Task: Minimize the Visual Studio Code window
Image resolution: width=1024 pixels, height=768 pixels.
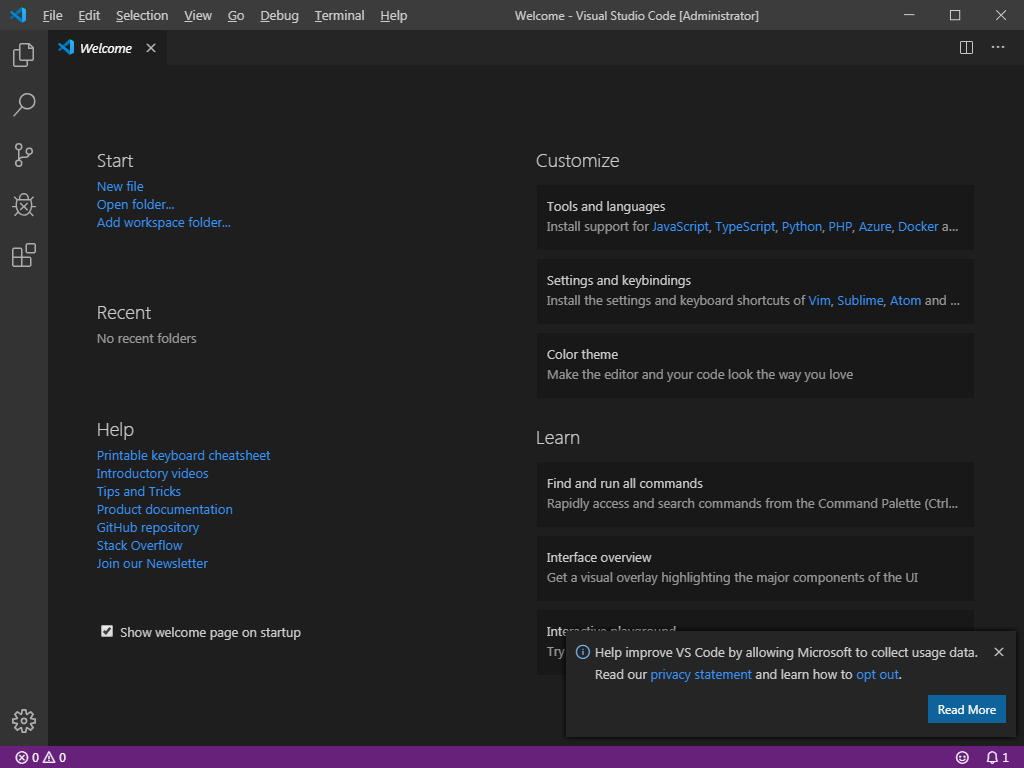Action: 909,15
